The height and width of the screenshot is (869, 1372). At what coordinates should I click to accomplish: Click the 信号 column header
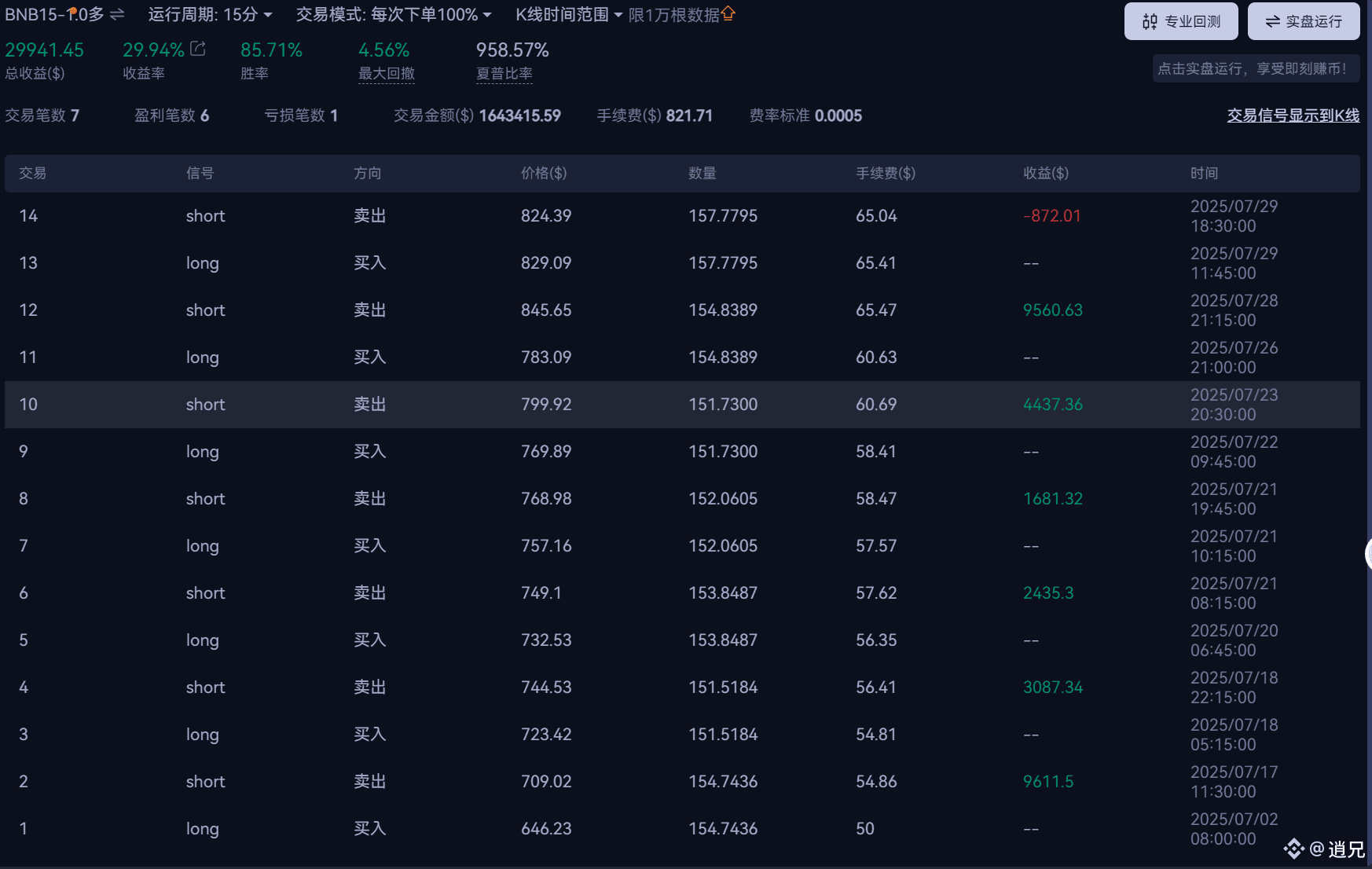pyautogui.click(x=200, y=173)
